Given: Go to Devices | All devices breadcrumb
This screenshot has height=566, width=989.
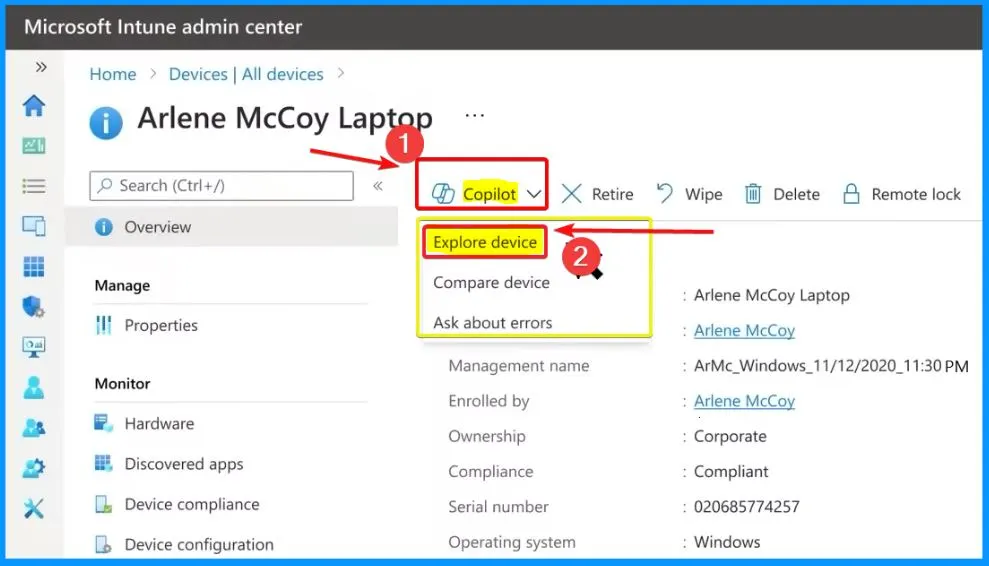Looking at the screenshot, I should point(246,74).
